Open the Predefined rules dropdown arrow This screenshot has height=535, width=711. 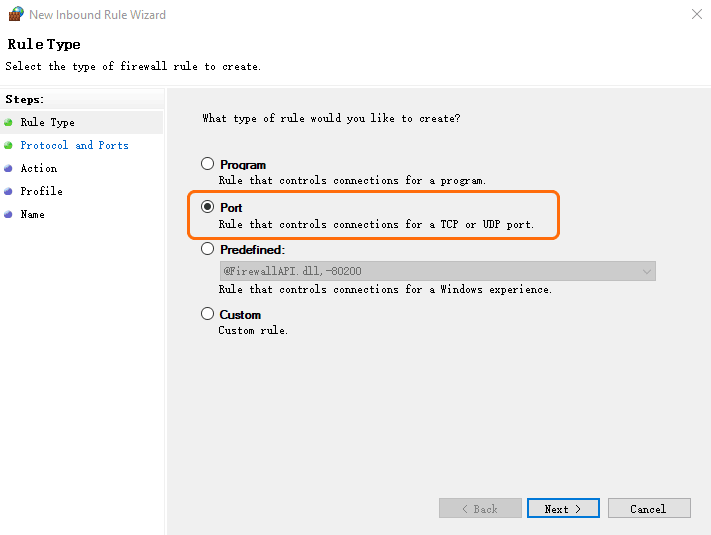646,271
